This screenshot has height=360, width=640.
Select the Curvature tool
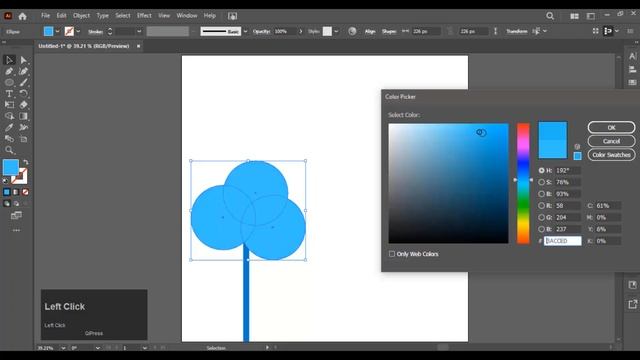[24, 71]
